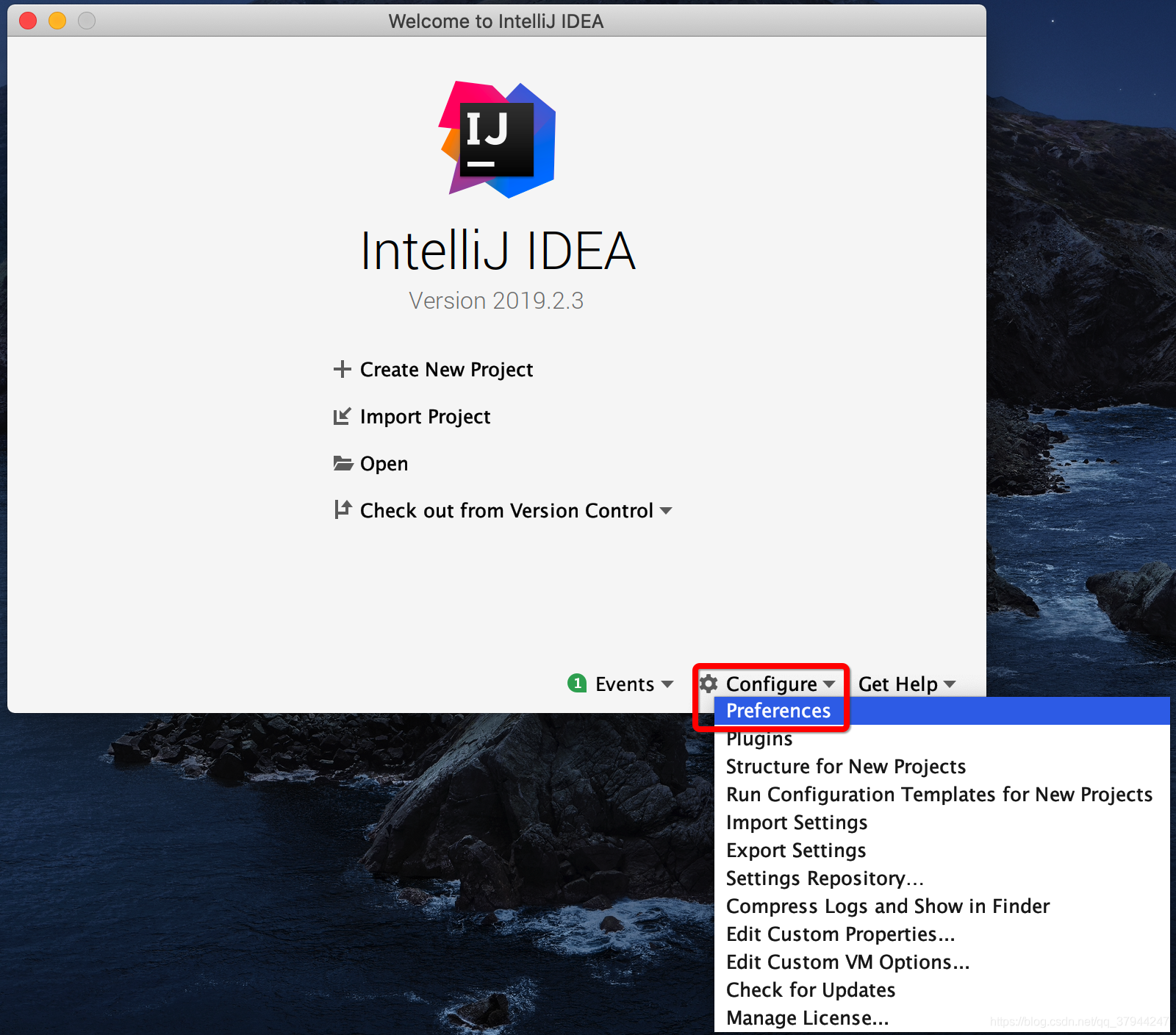1176x1035 pixels.
Task: Select Run Configuration Templates for New Projects
Action: 942,795
